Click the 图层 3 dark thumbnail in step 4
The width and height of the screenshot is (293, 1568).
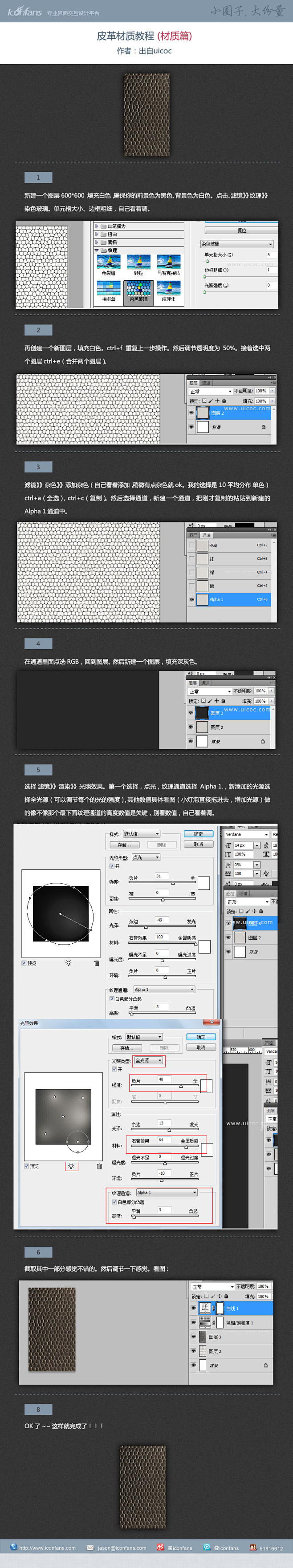[x=202, y=712]
